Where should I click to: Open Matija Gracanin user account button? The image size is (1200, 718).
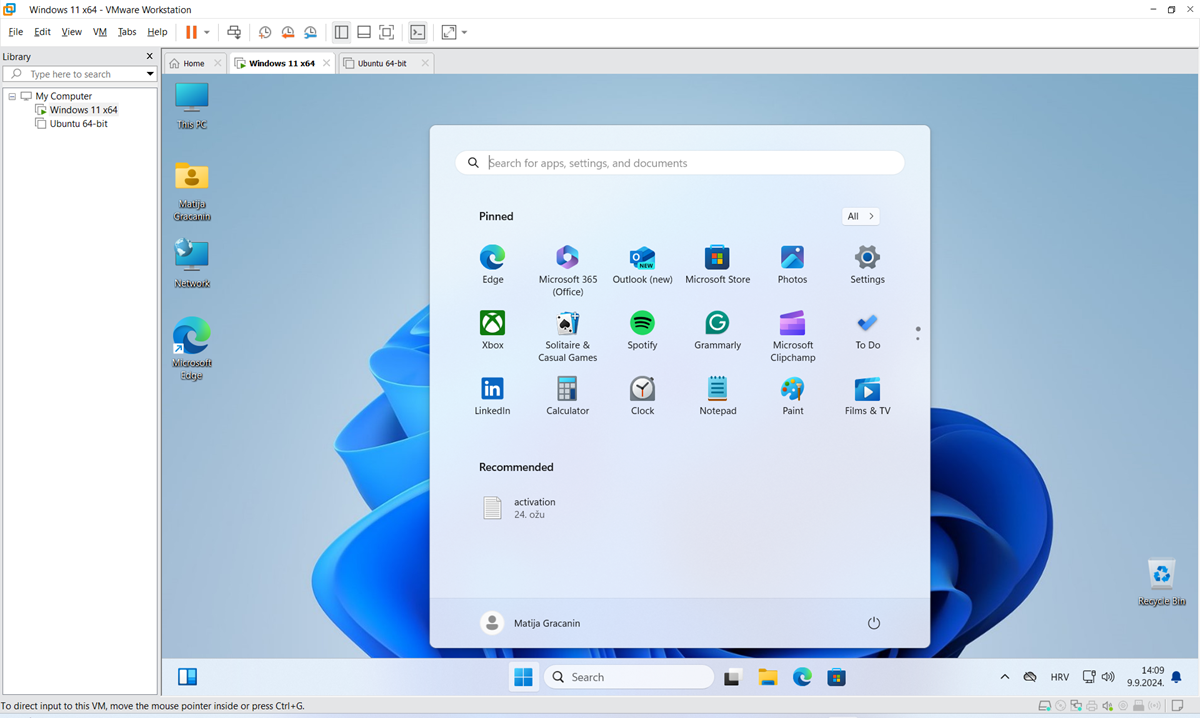(x=530, y=623)
